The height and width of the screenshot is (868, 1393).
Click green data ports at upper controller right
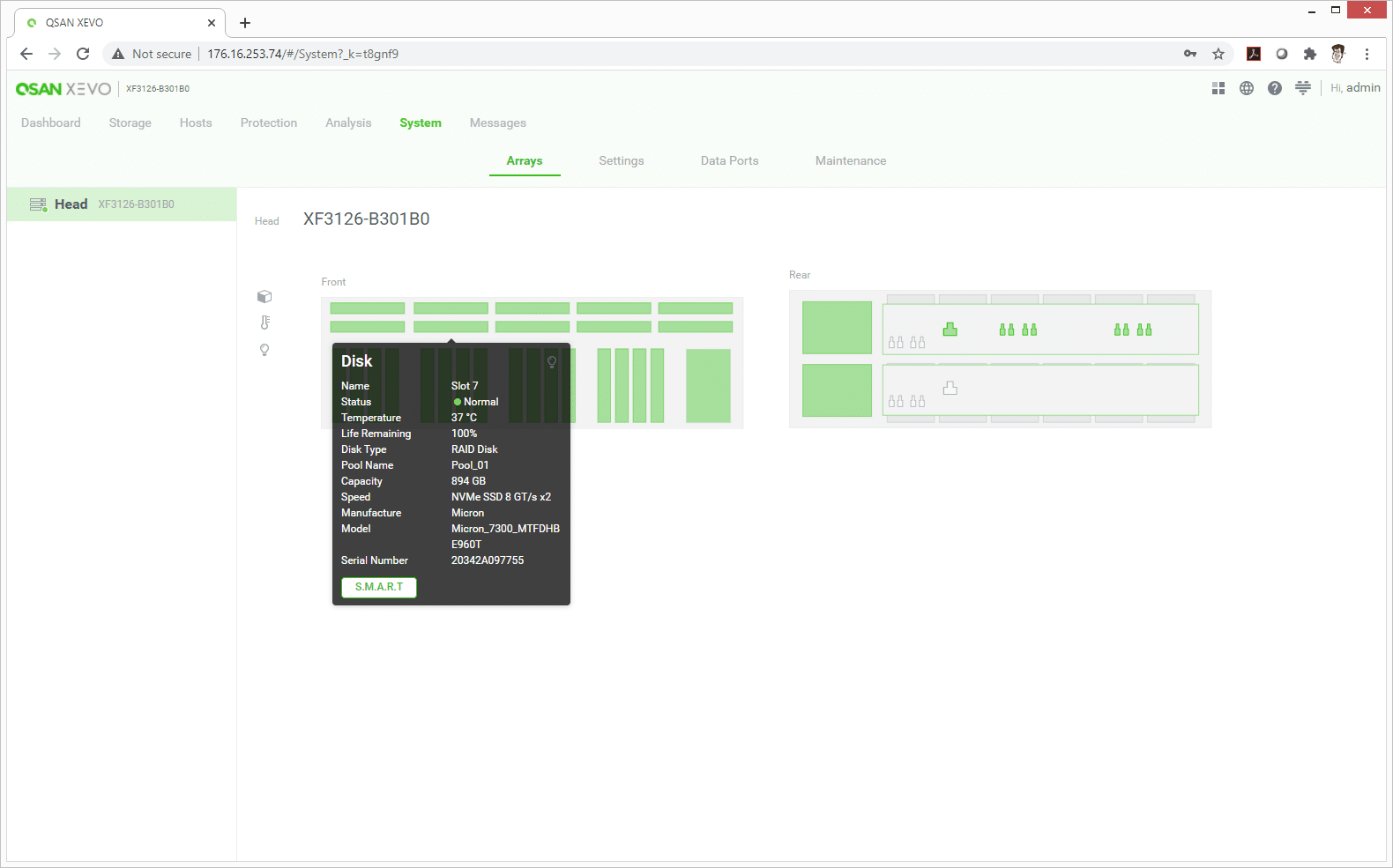click(1133, 330)
